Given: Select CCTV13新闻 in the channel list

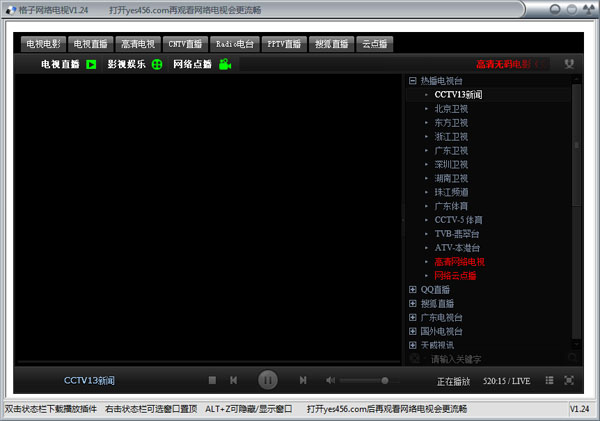Looking at the screenshot, I should (x=458, y=95).
